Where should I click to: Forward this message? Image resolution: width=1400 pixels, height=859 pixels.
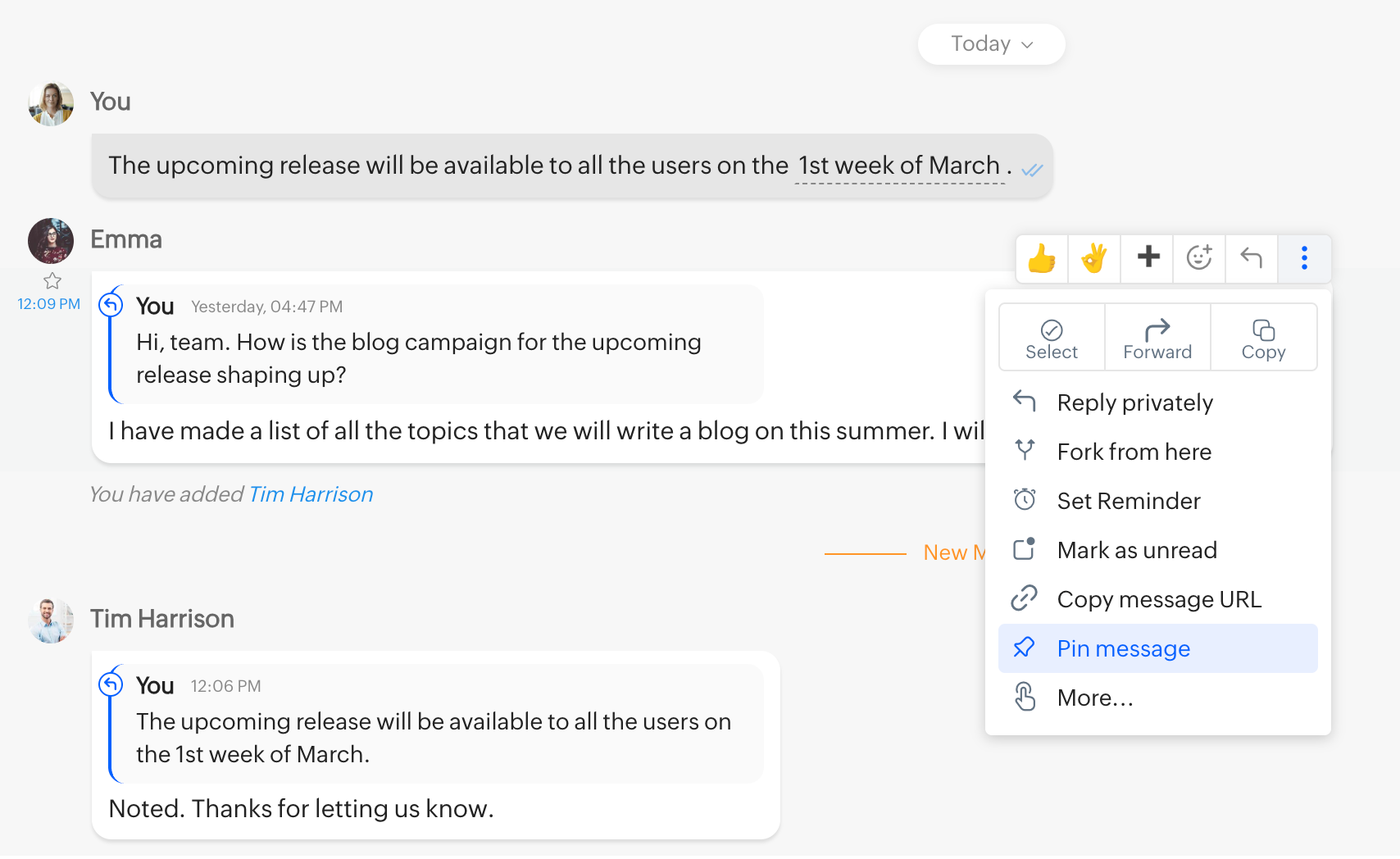[1157, 339]
